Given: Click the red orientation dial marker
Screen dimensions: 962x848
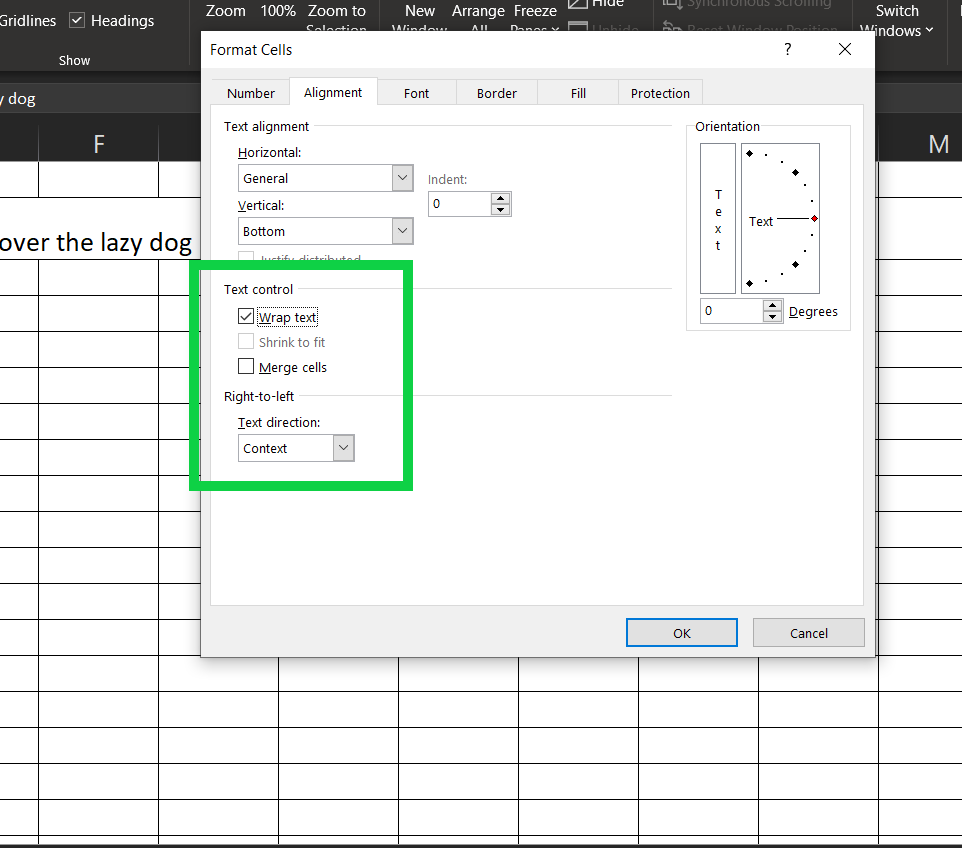Looking at the screenshot, I should (x=814, y=218).
